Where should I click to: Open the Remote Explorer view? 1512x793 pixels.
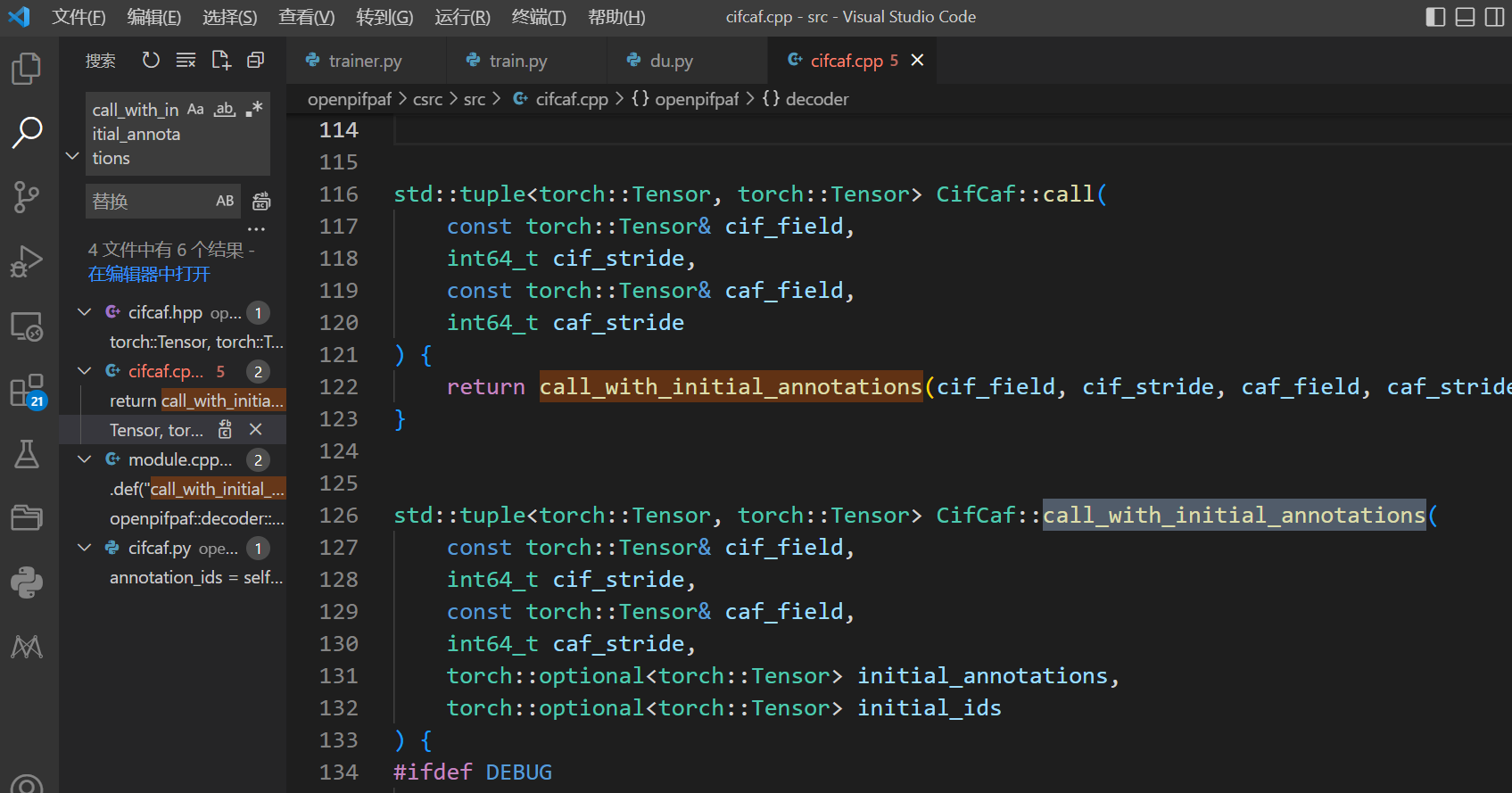[x=27, y=326]
